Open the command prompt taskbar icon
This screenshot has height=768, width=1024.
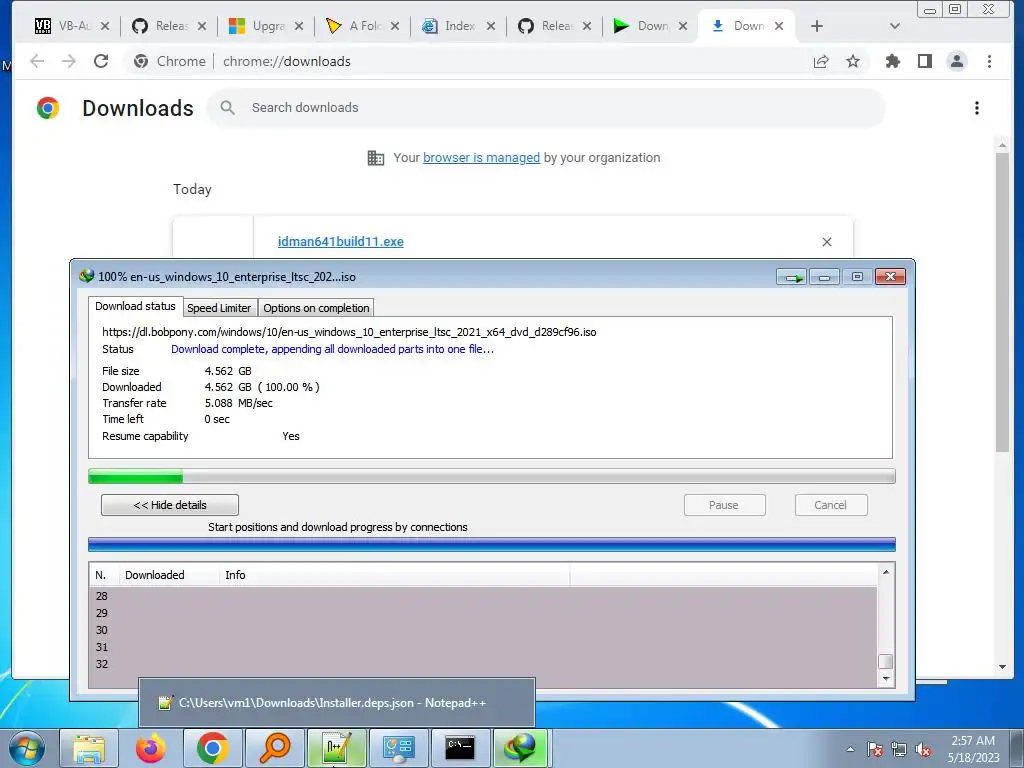tap(460, 748)
